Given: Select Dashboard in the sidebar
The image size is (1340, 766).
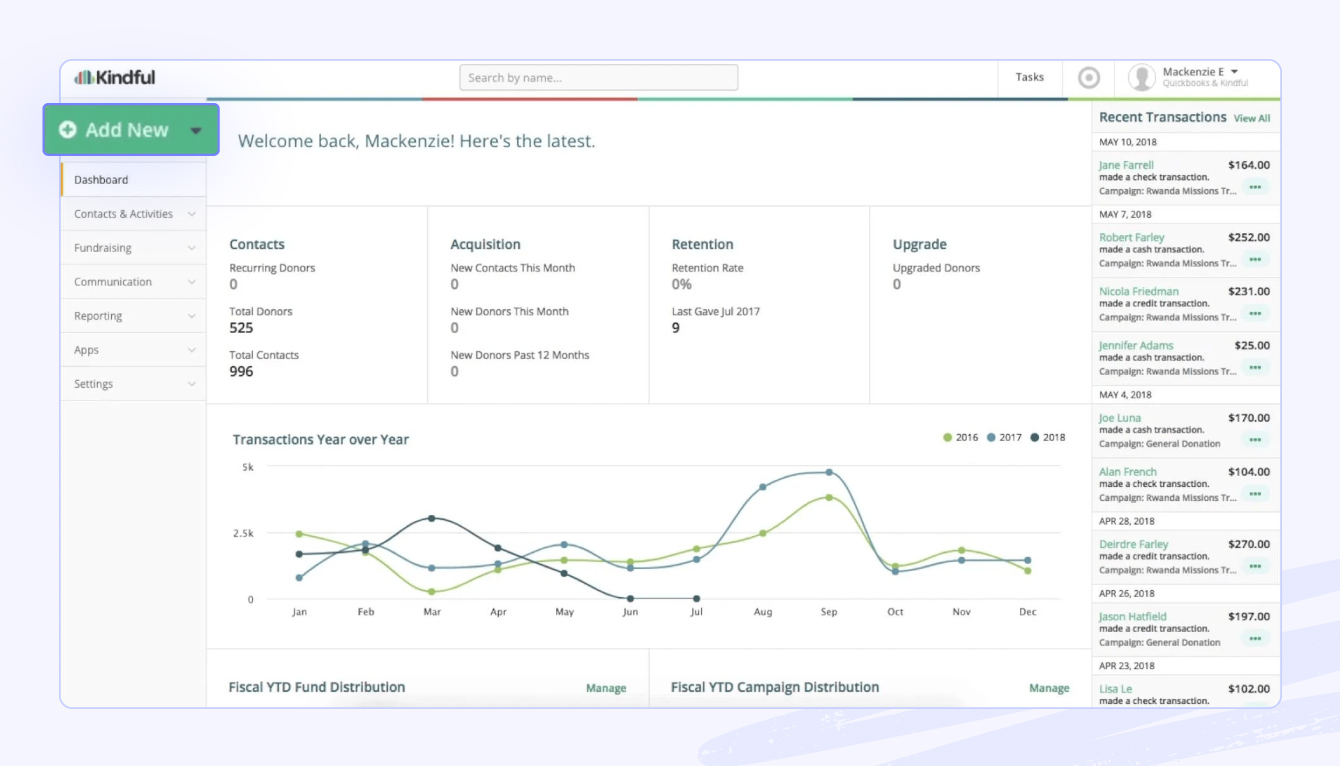Looking at the screenshot, I should [133, 180].
